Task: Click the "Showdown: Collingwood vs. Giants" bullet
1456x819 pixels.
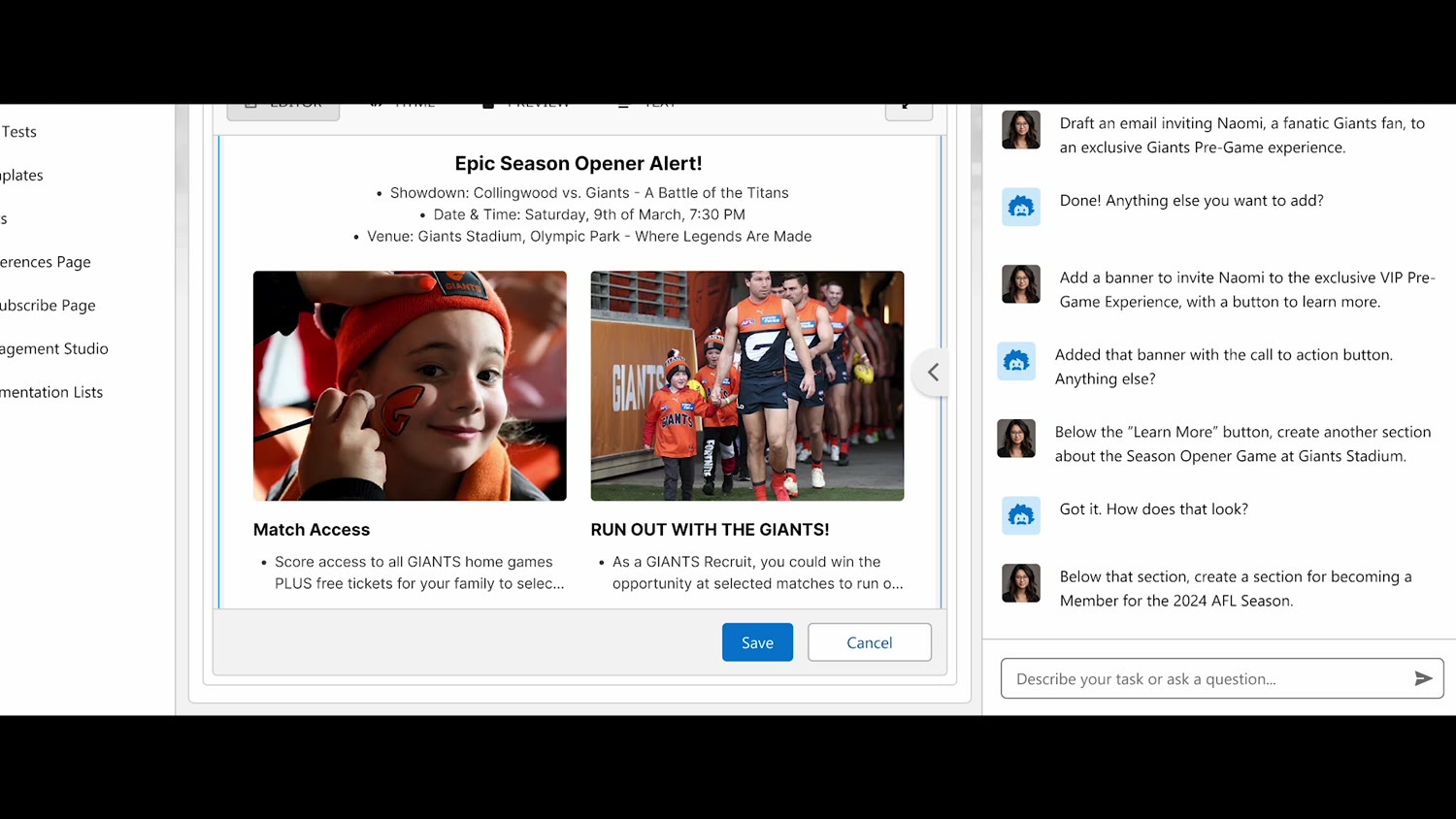Action: (589, 193)
